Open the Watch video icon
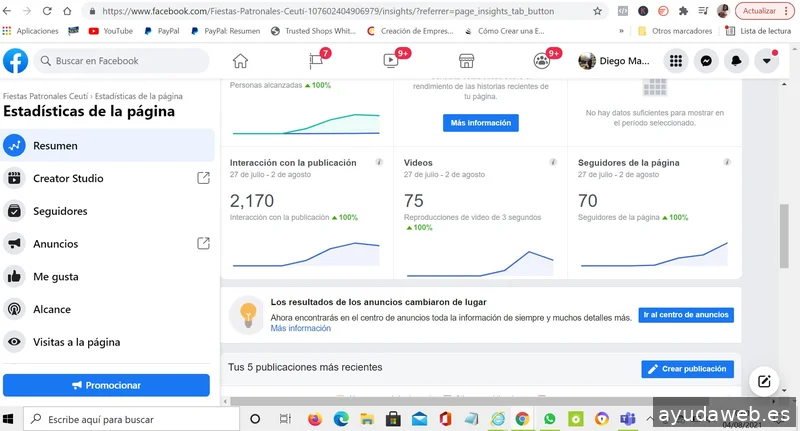The width and height of the screenshot is (800, 431). [391, 61]
